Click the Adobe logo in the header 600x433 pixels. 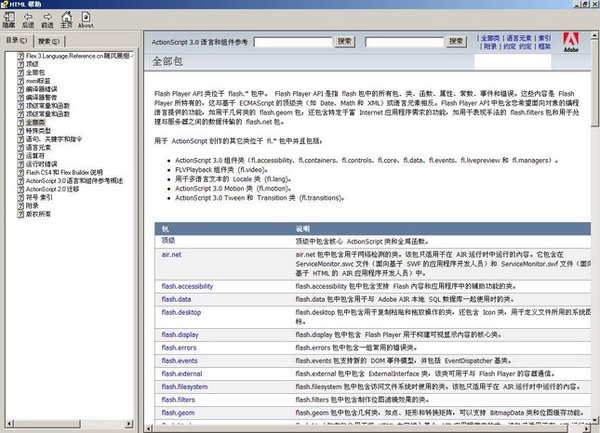[571, 42]
